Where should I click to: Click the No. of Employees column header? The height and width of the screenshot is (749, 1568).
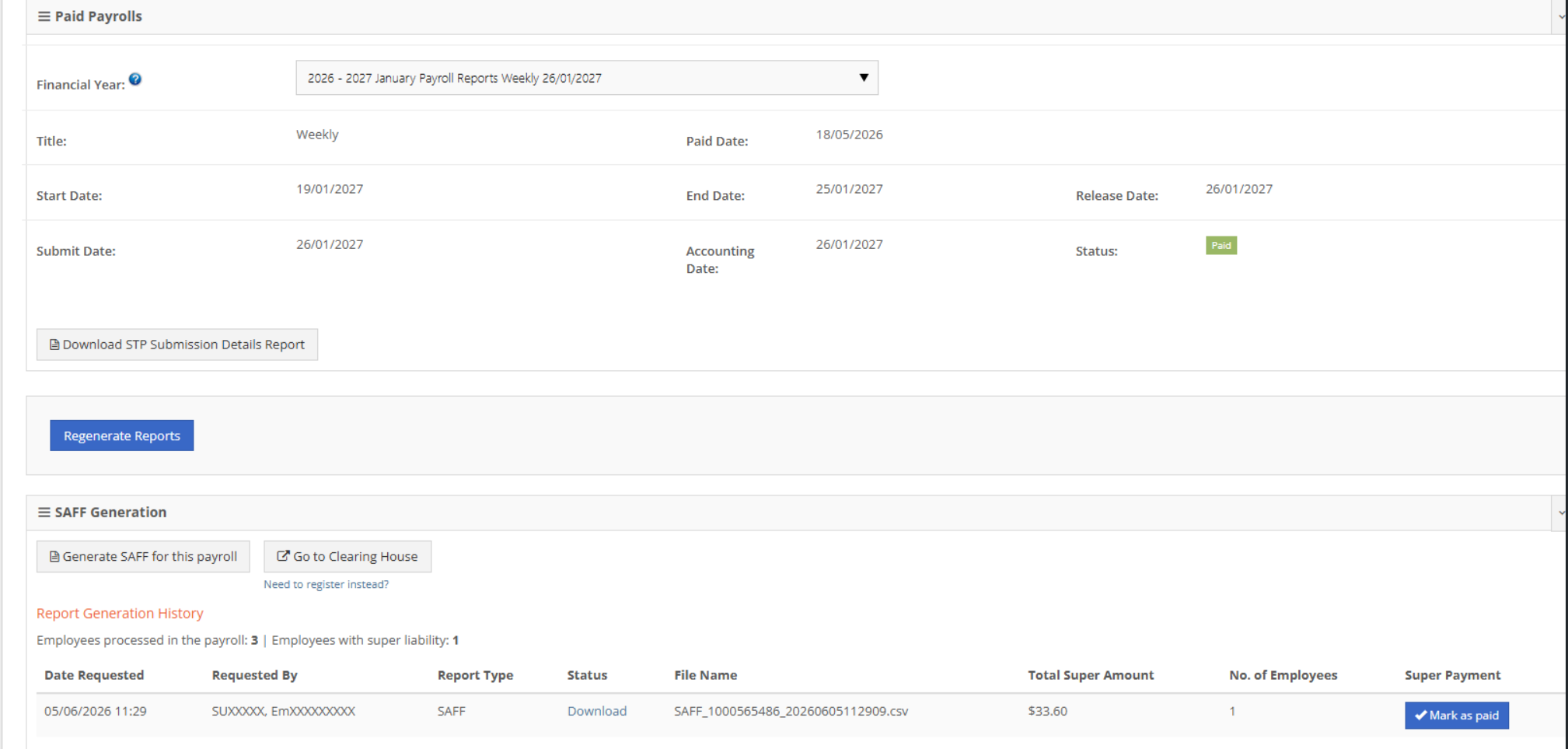(x=1283, y=675)
